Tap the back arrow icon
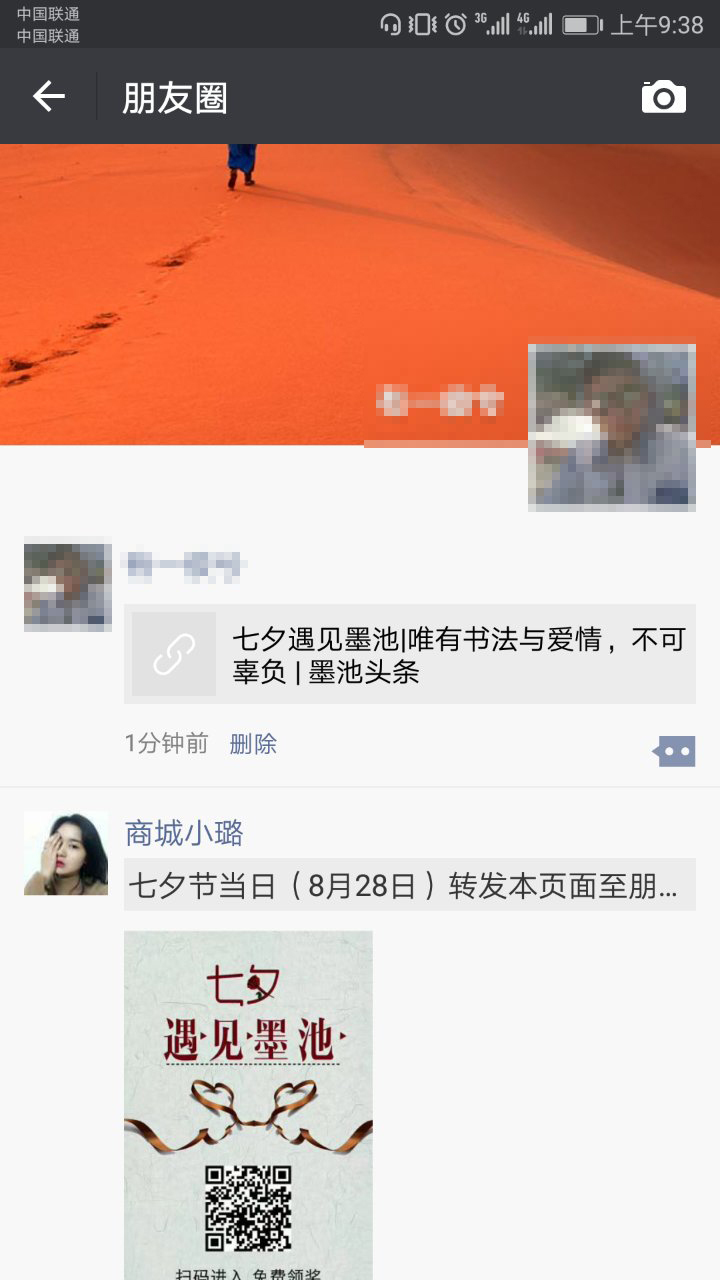The image size is (720, 1280). click(x=49, y=96)
